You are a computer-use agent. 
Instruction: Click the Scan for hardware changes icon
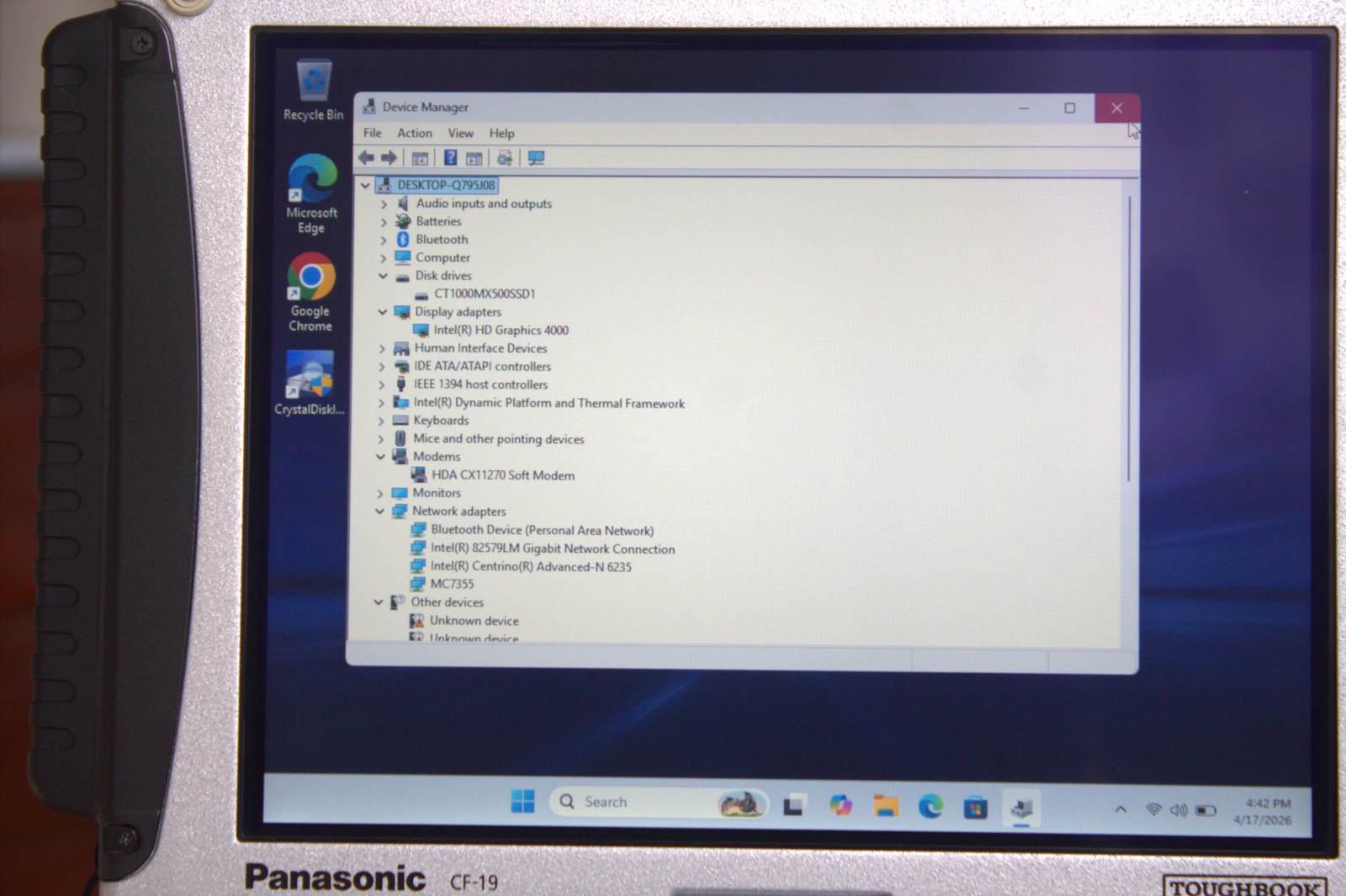pyautogui.click(x=536, y=158)
